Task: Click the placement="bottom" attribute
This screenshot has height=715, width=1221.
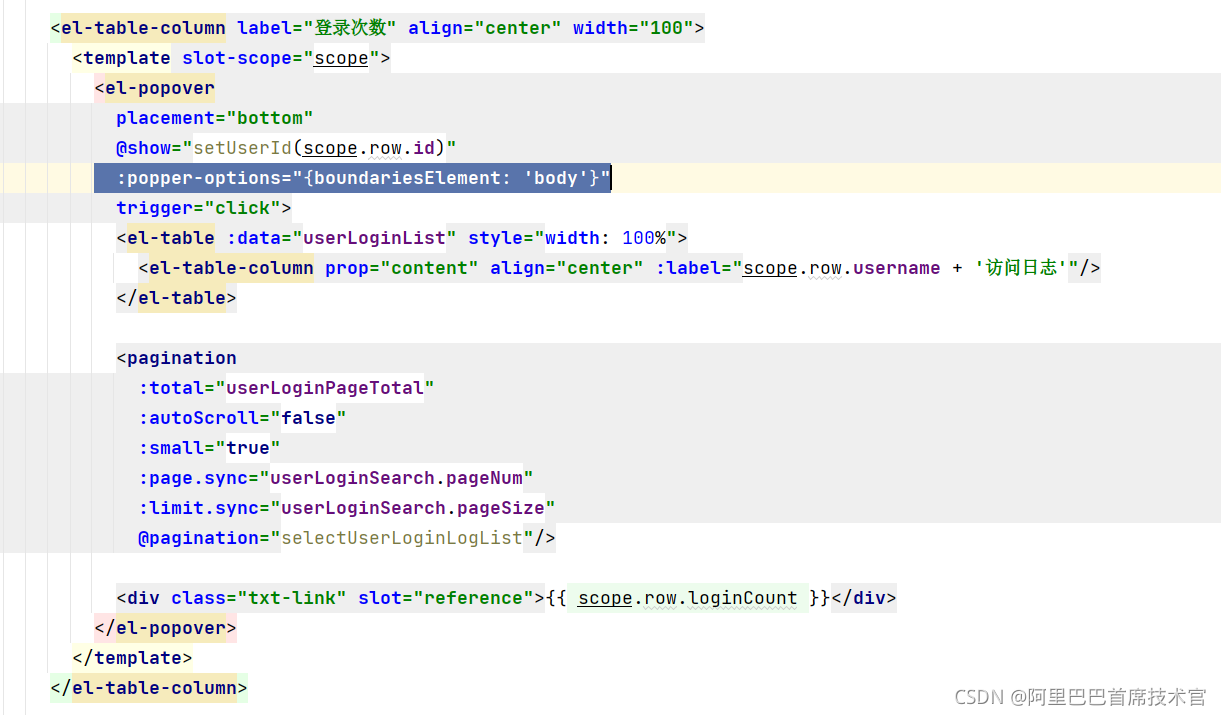Action: point(214,118)
